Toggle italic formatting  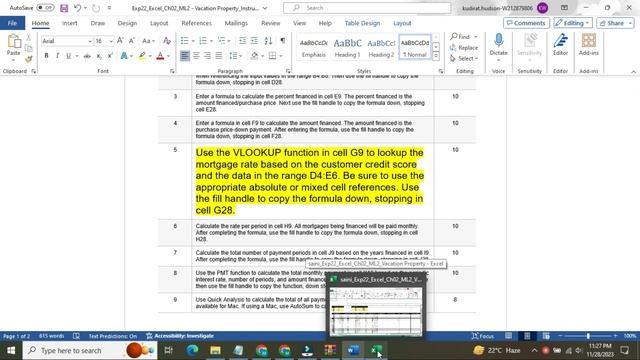click(x=57, y=56)
